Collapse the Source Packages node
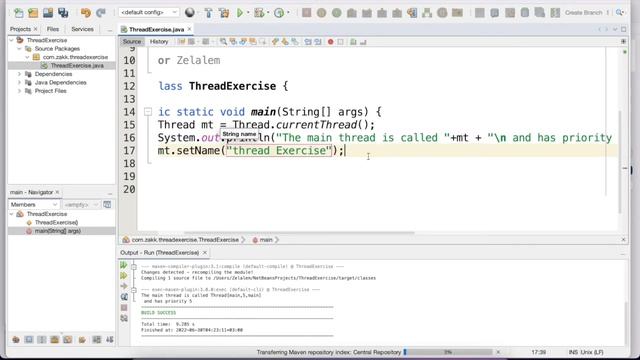The width and height of the screenshot is (640, 360). 19,49
